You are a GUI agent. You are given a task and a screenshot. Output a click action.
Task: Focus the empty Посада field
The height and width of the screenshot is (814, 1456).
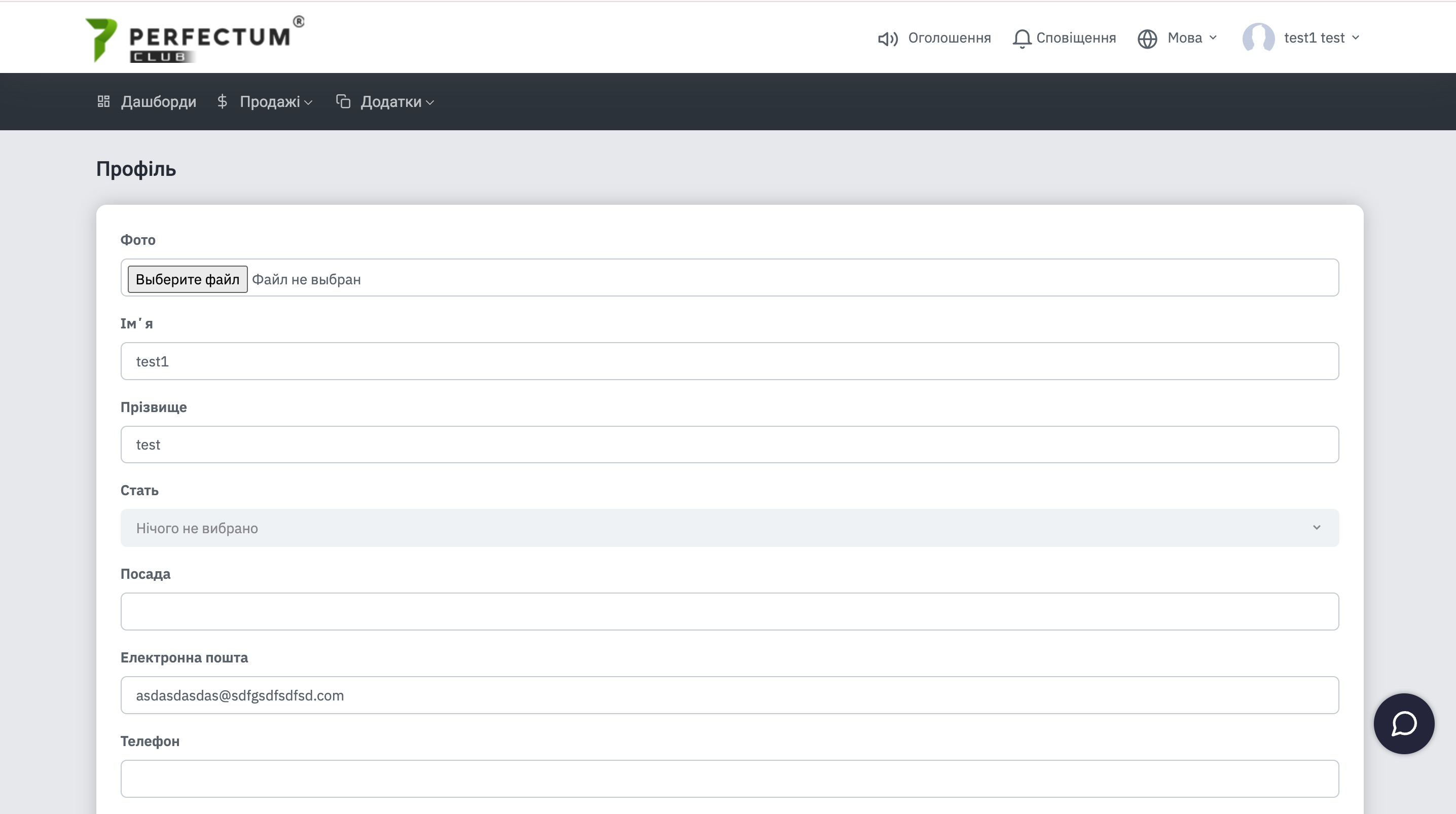point(729,611)
